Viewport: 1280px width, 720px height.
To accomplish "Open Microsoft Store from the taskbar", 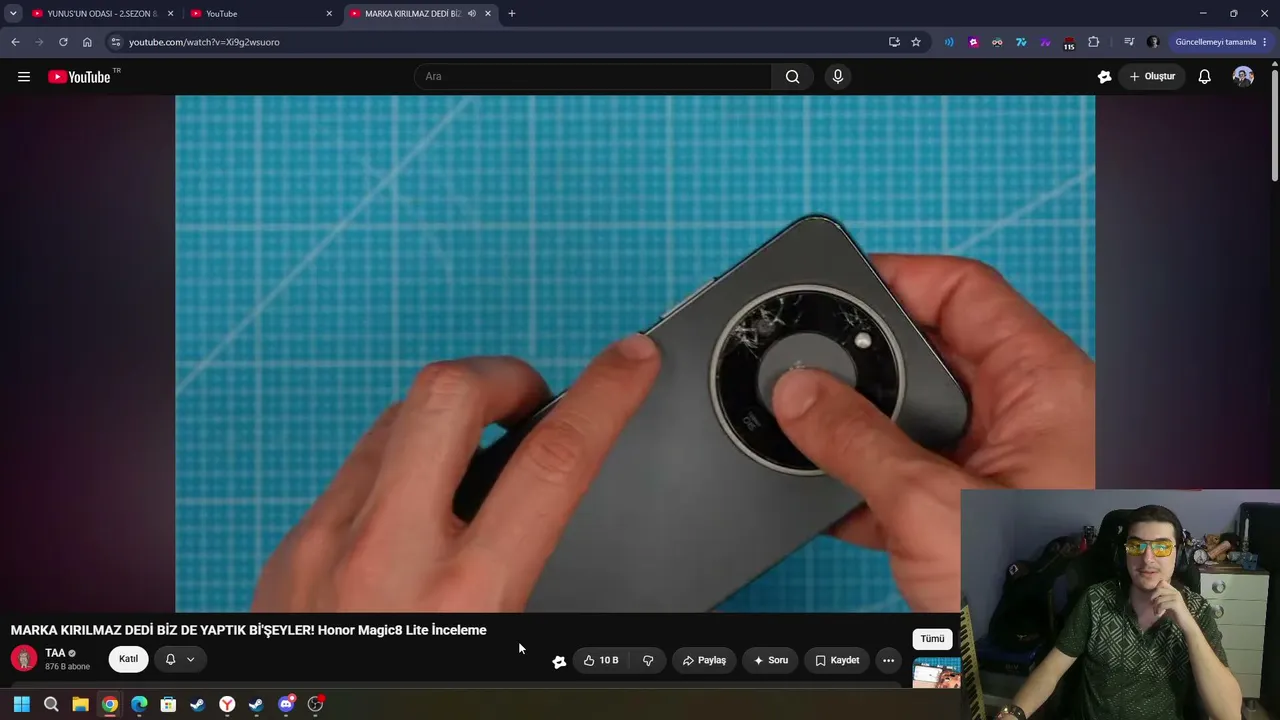I will (168, 704).
